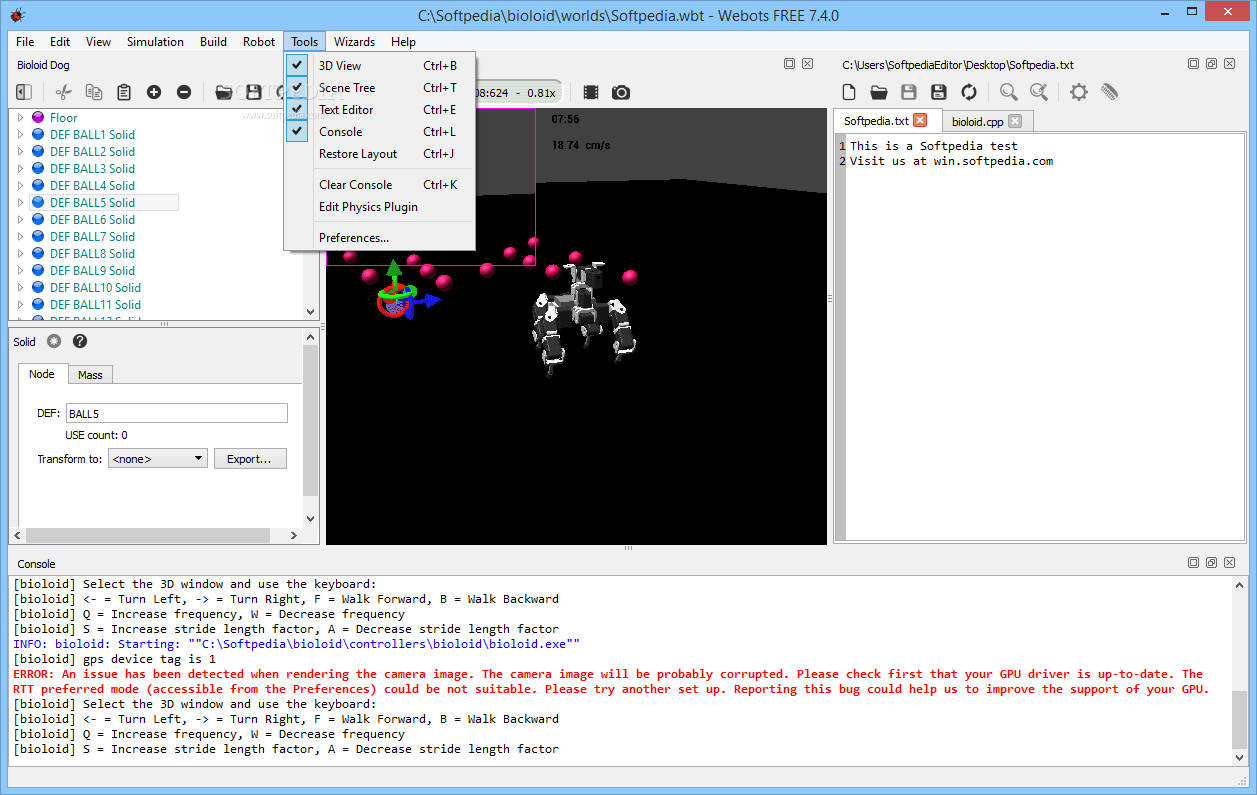Float the Console panel icon
This screenshot has height=795, width=1257.
coord(1211,563)
